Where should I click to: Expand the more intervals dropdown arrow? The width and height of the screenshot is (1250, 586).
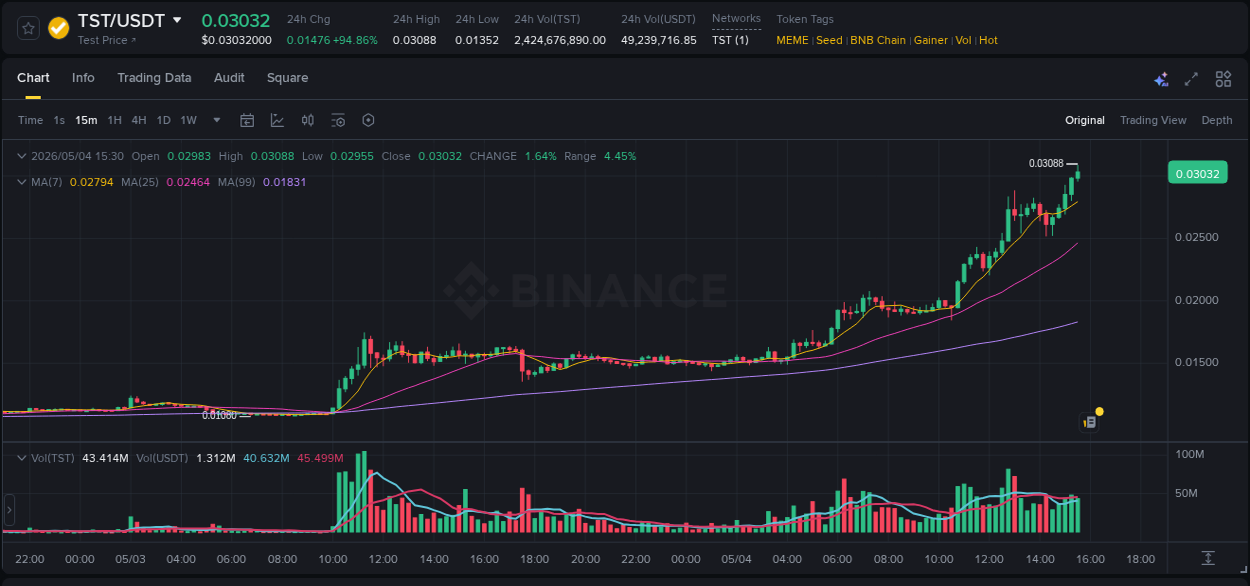(217, 120)
